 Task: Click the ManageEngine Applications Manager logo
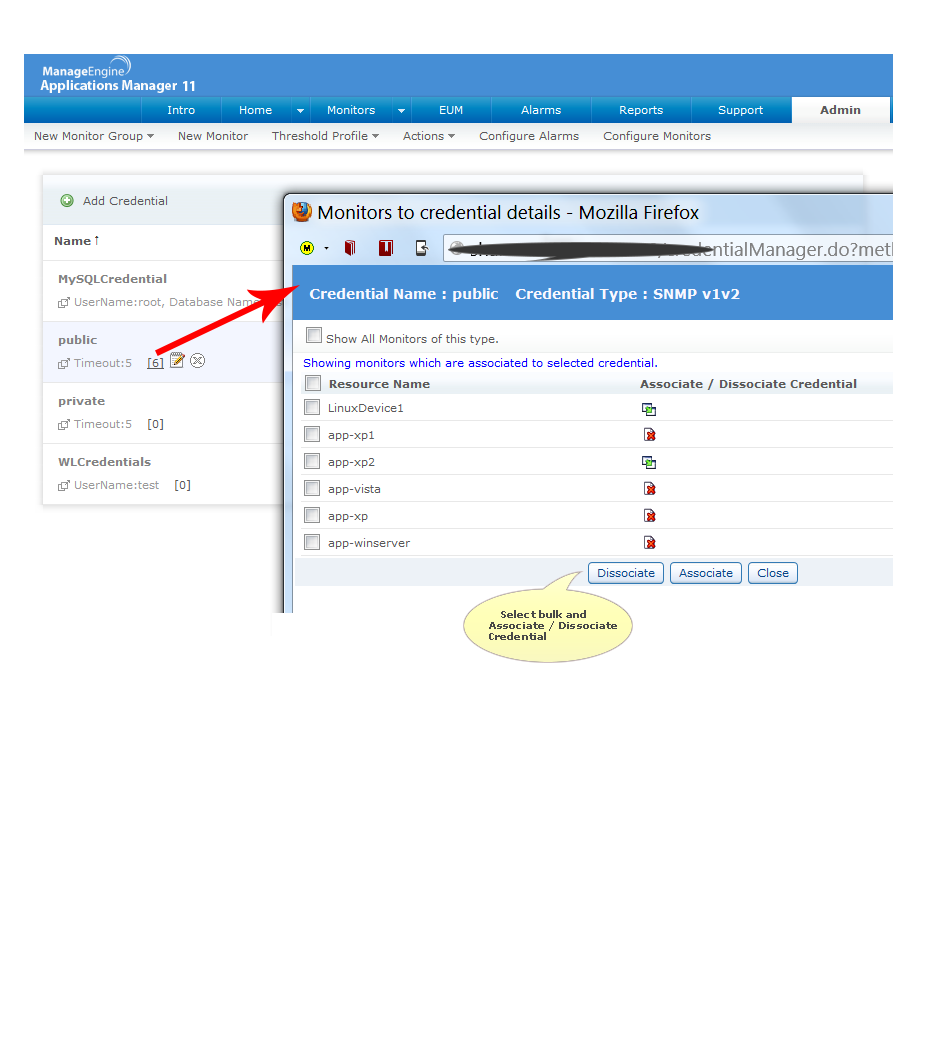tap(117, 74)
